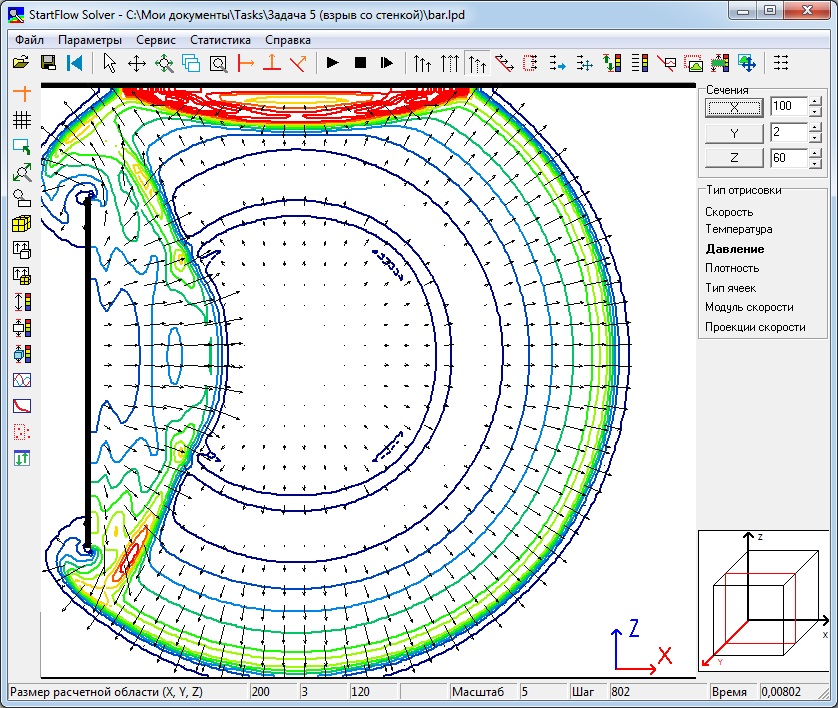
Task: Click the green up-down arrows icon
Action: (22, 458)
